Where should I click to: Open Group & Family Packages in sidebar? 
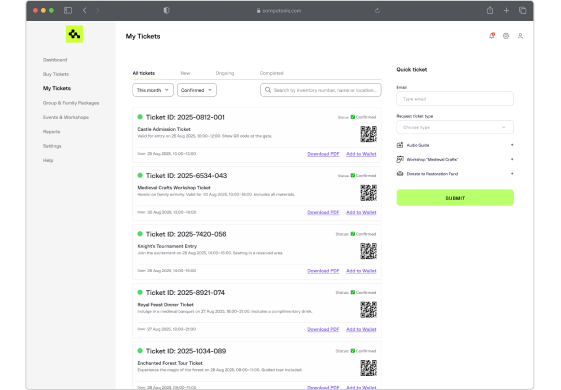coord(71,103)
